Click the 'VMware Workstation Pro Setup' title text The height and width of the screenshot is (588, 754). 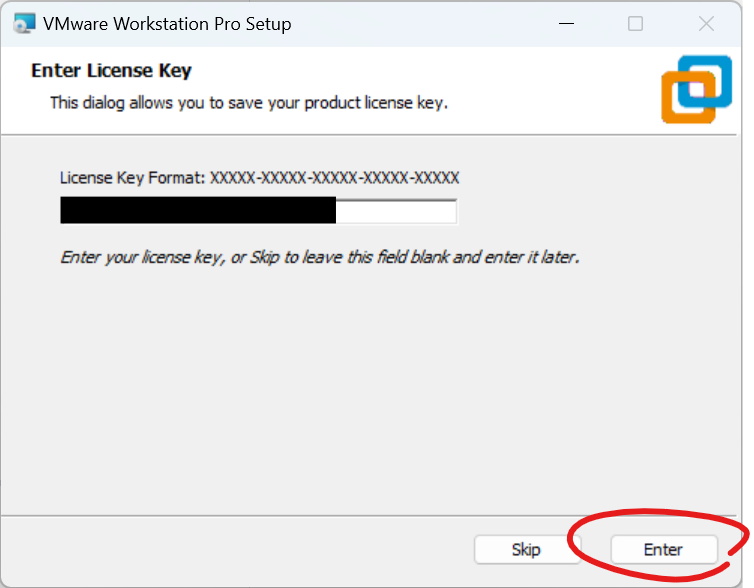tap(167, 24)
